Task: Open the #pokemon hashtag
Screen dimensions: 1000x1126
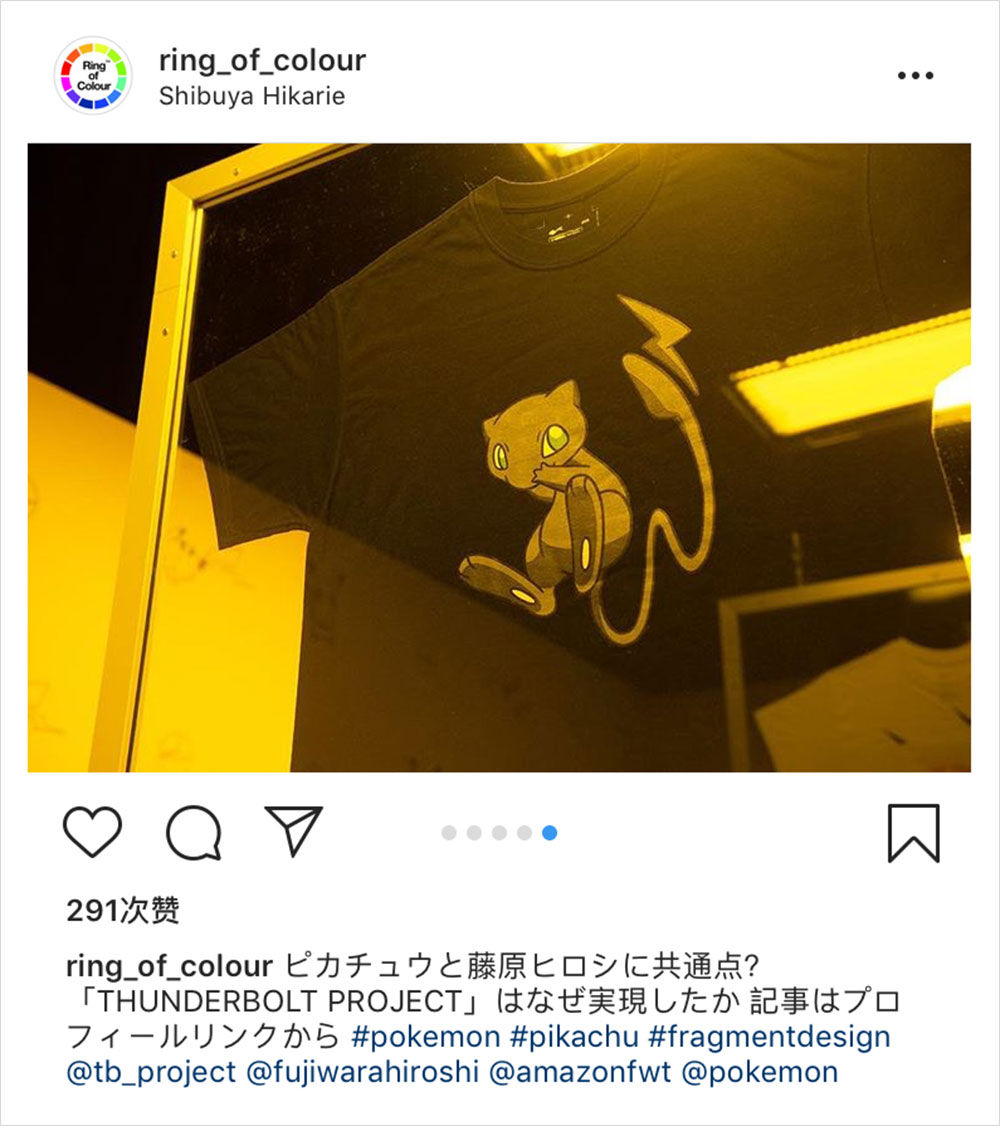Action: coord(426,1036)
